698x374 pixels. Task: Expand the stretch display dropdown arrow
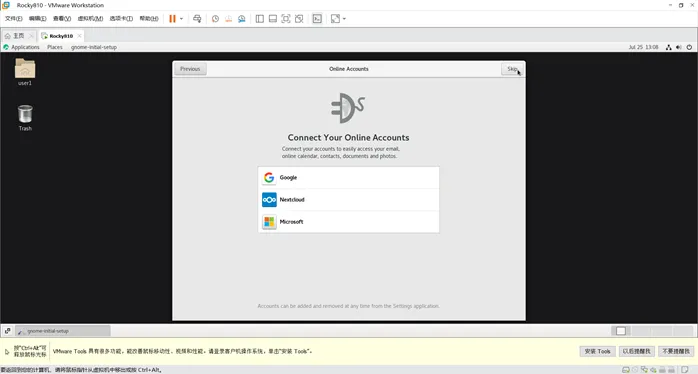coord(344,19)
